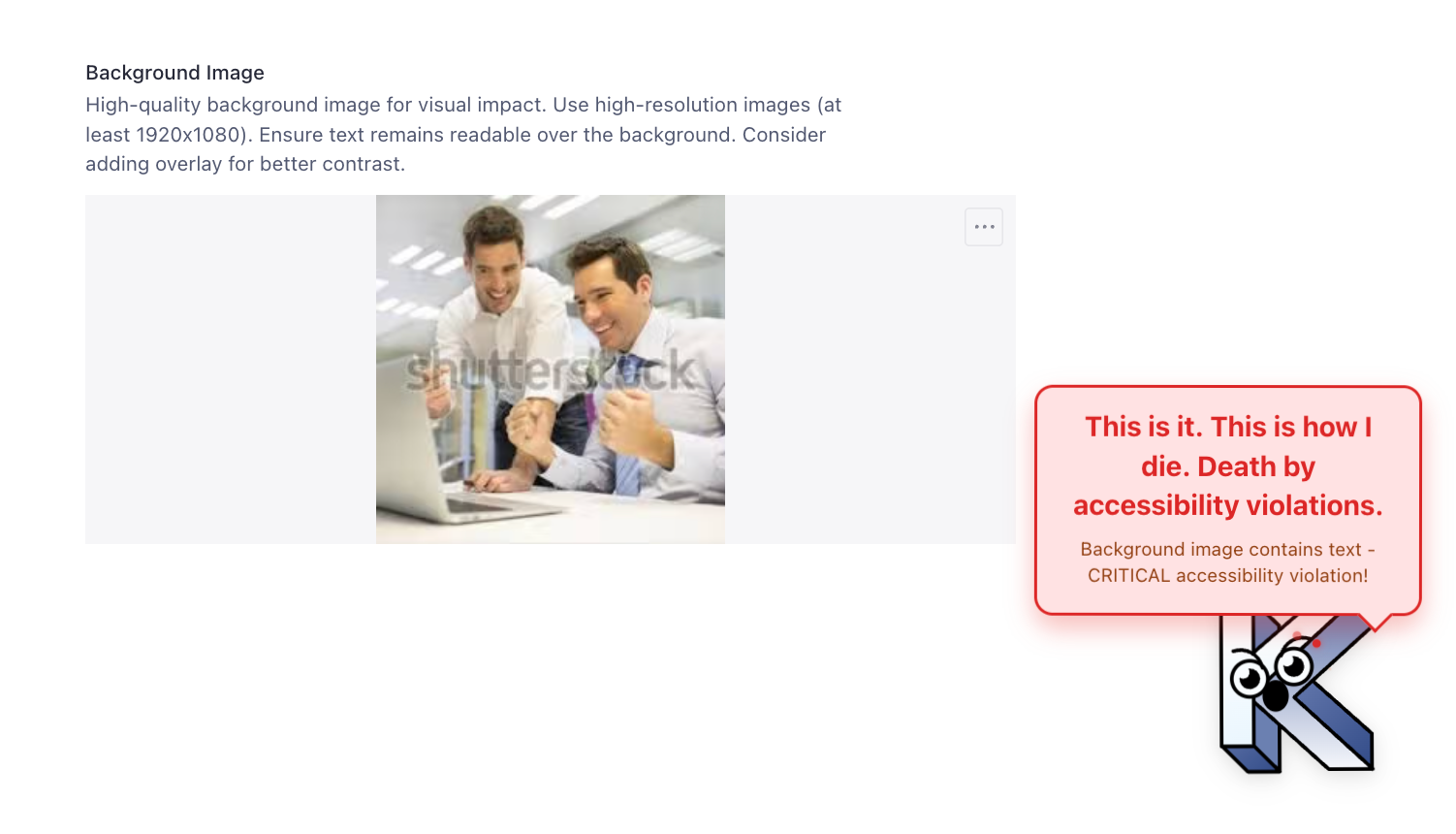
Task: Click 'CRITICAL accessibility violation!' message text
Action: (1228, 575)
